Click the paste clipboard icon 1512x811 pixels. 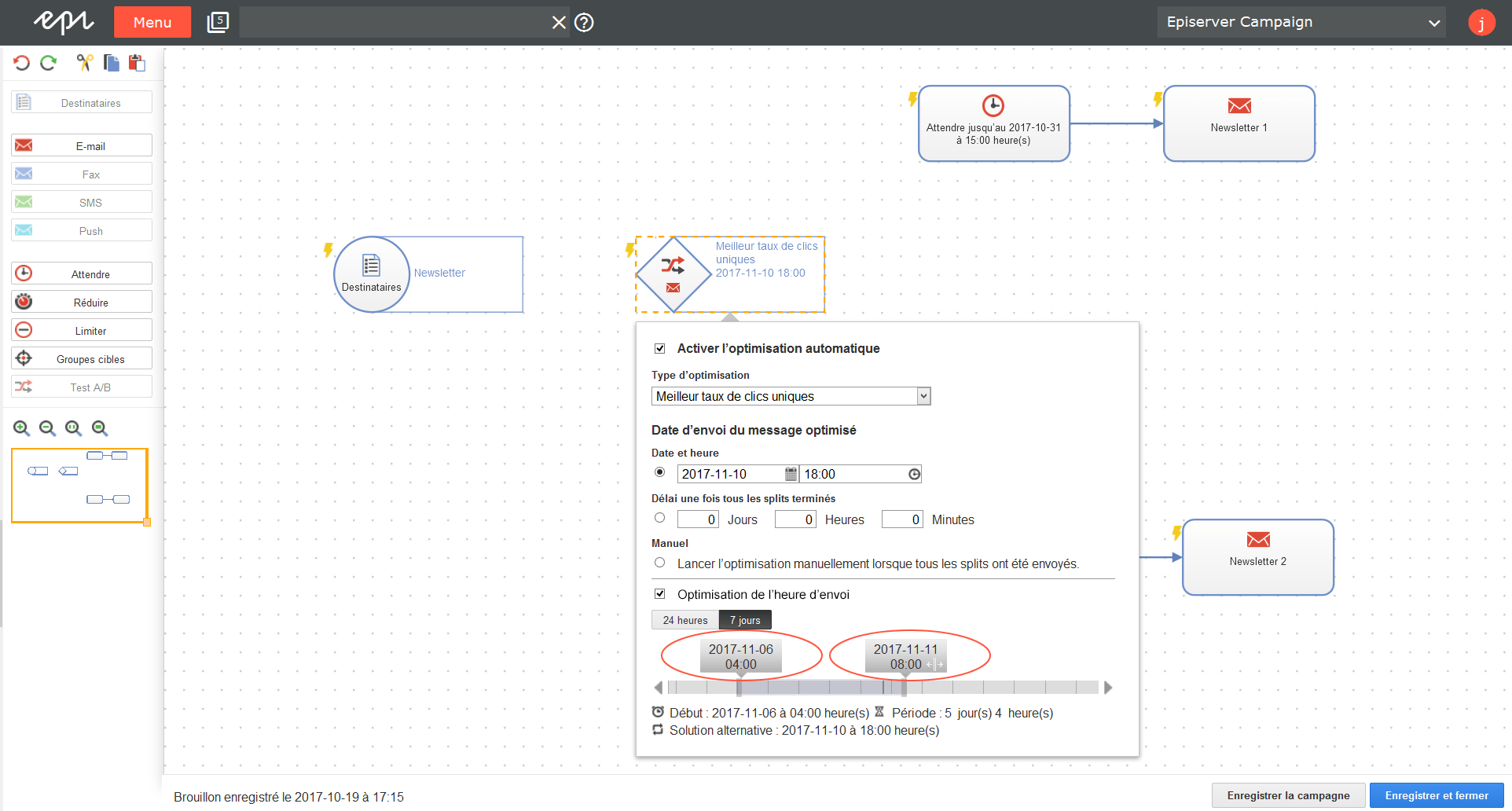tap(137, 63)
